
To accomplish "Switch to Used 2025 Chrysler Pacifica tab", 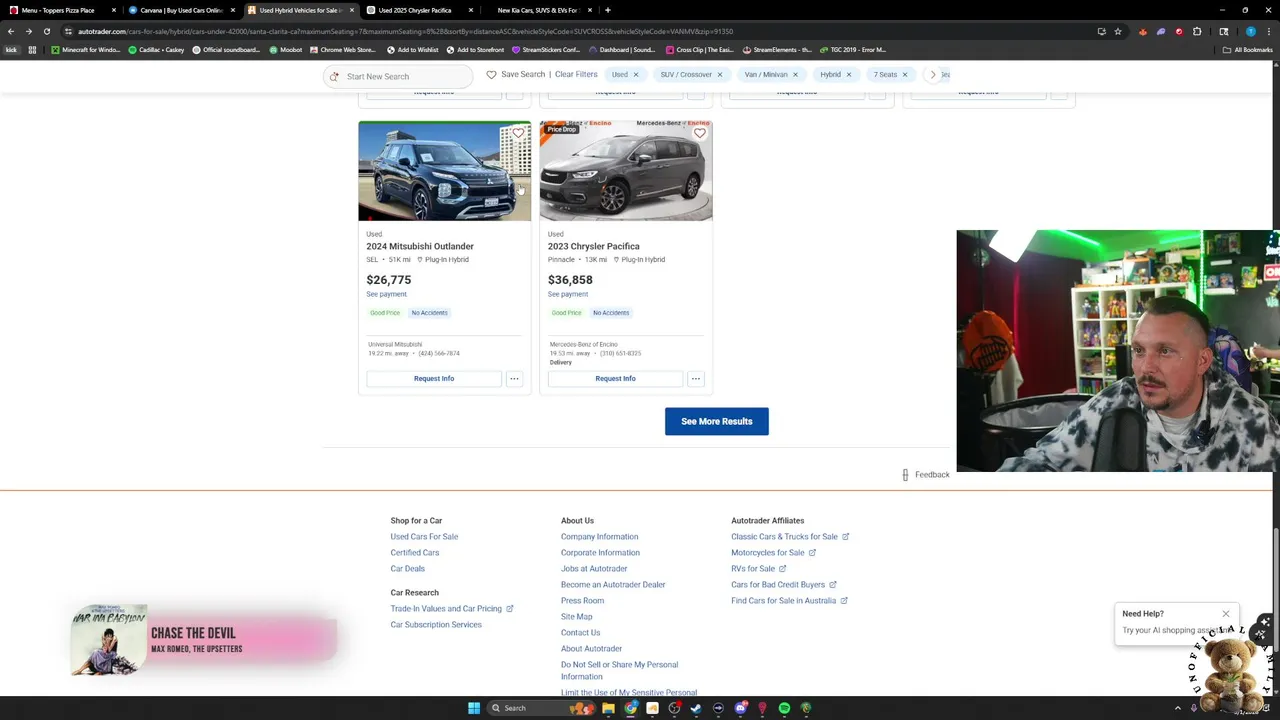I will 418,10.
